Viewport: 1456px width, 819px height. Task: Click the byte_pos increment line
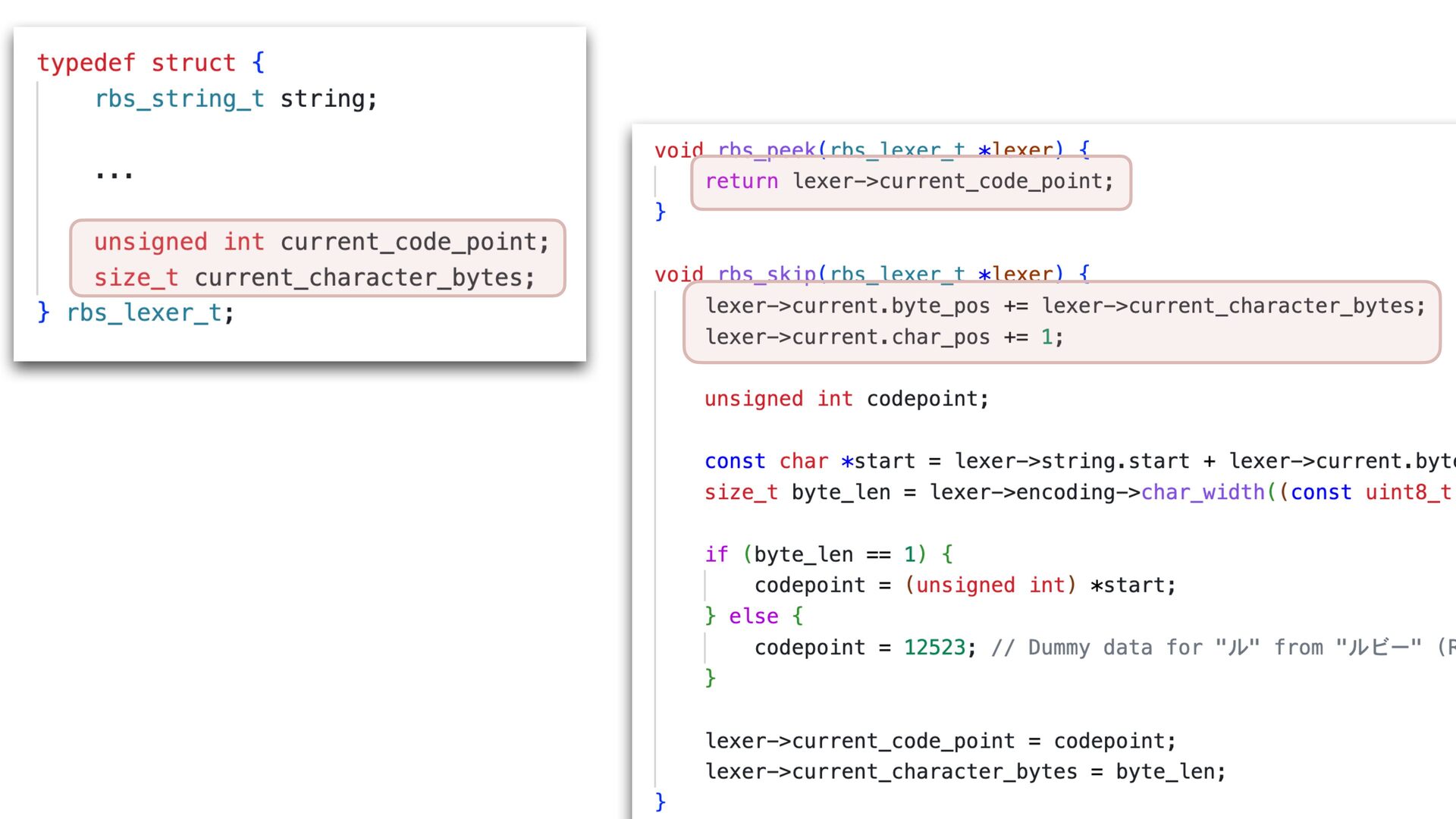click(1064, 306)
